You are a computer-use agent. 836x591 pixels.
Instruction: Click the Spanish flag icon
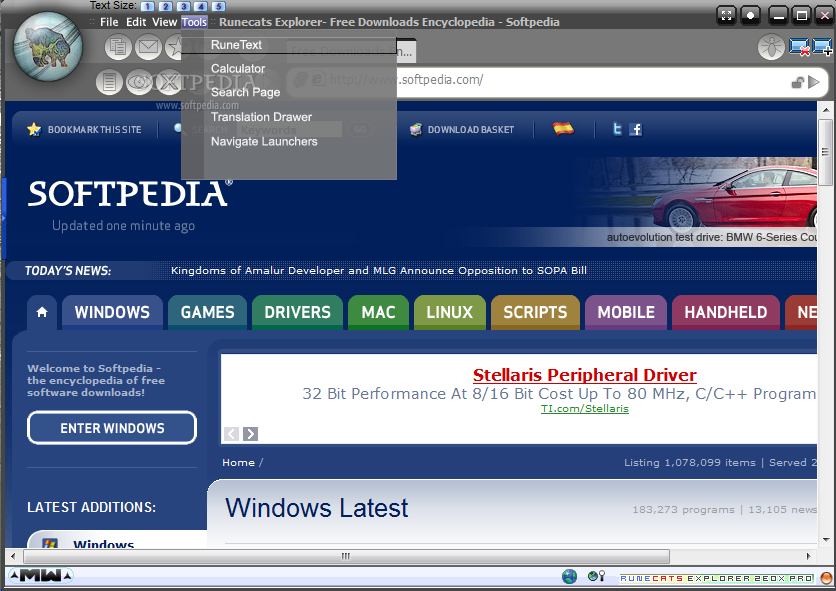point(563,129)
